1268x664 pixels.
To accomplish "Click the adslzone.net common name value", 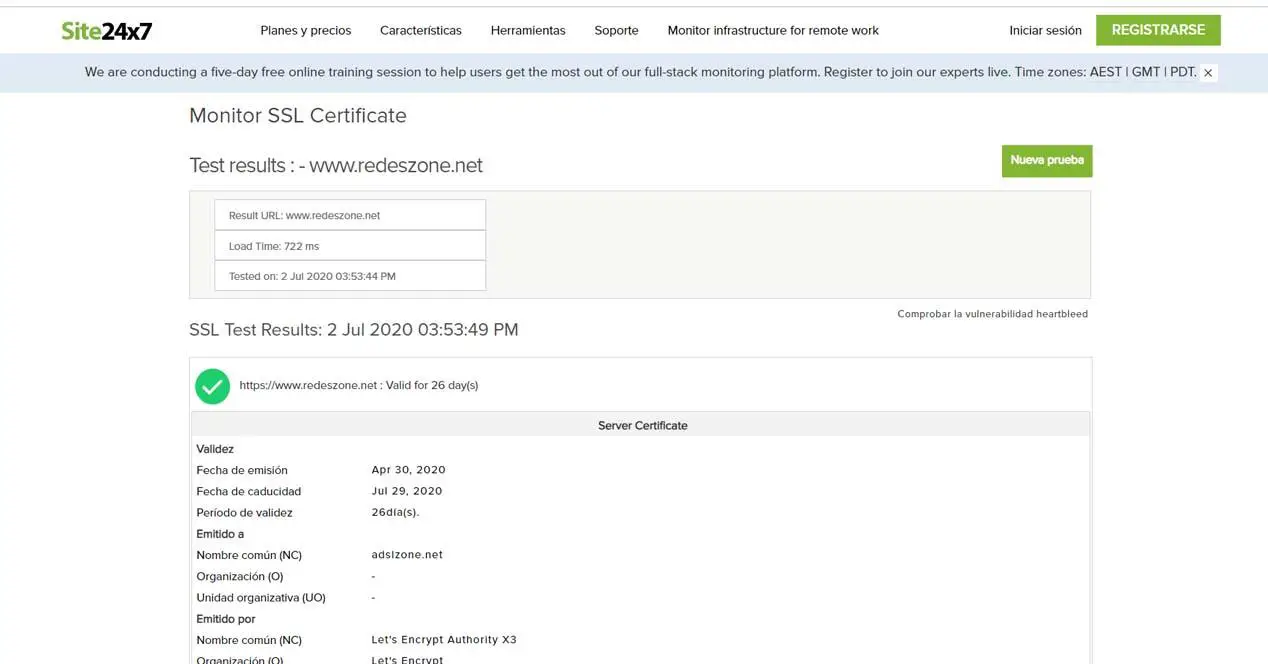I will pos(407,555).
